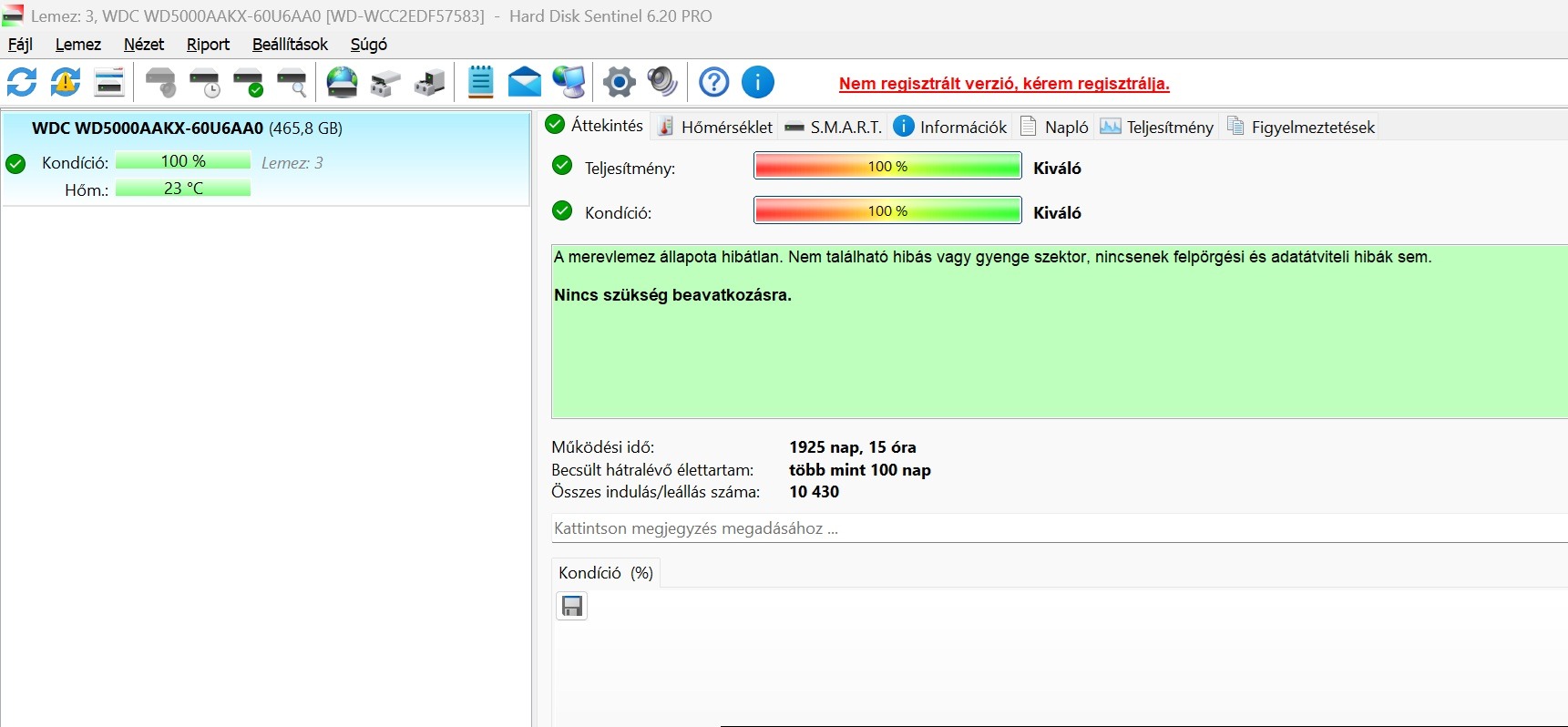Open the Nézet menu
Screen dimensions: 1568x727
pyautogui.click(x=144, y=44)
